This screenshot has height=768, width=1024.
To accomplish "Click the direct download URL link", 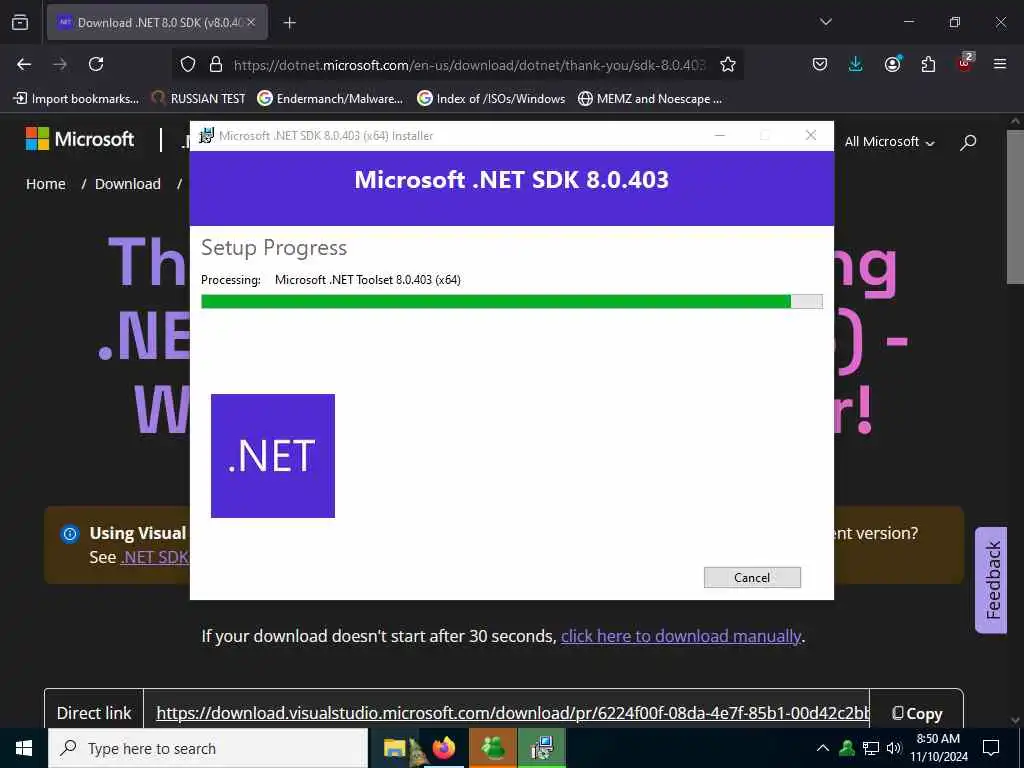I will 512,713.
